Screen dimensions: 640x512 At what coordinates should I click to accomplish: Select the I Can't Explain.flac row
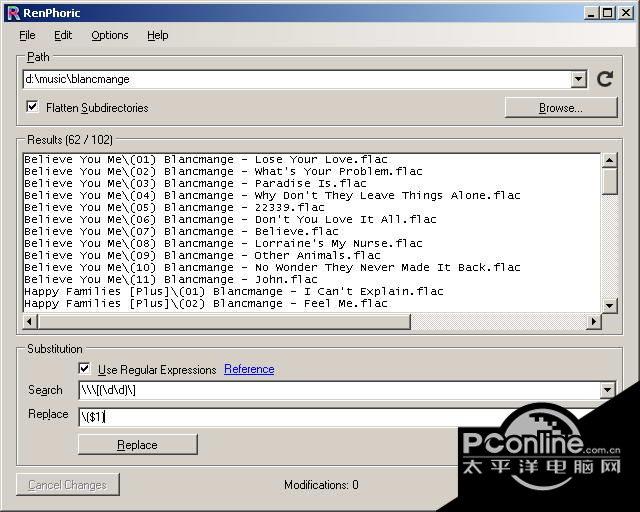point(312,291)
